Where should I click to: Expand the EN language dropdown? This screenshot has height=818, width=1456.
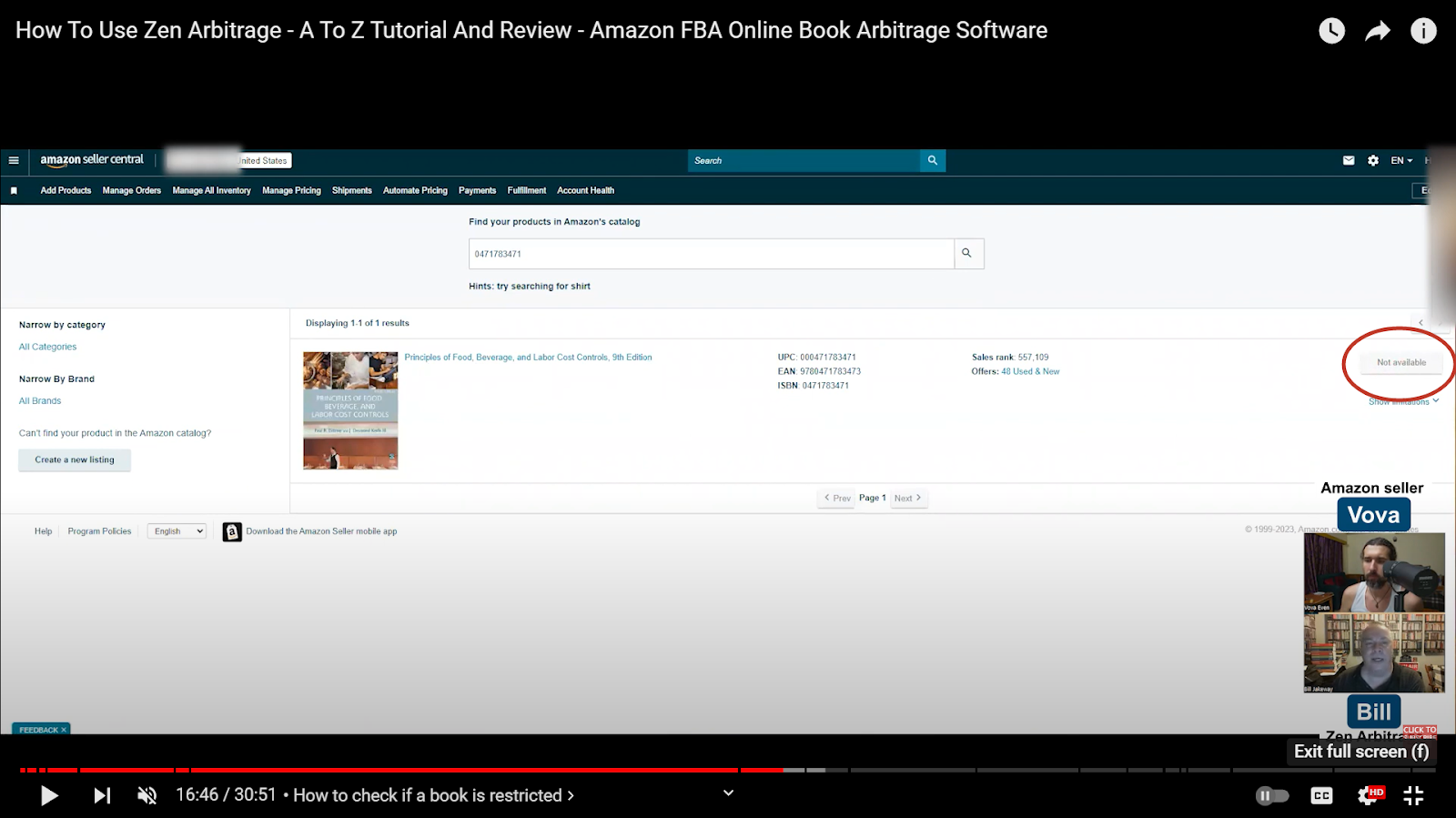pos(1401,160)
